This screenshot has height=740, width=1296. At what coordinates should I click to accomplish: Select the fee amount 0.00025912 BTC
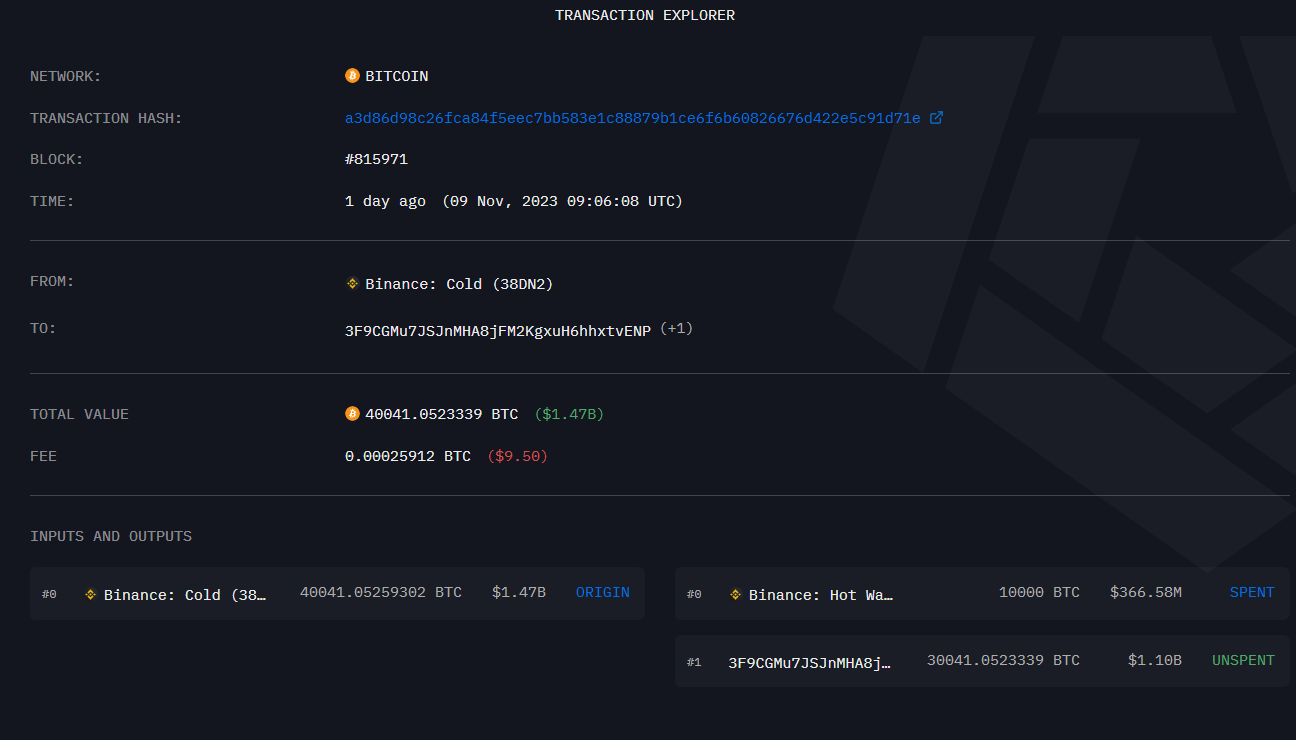(408, 456)
